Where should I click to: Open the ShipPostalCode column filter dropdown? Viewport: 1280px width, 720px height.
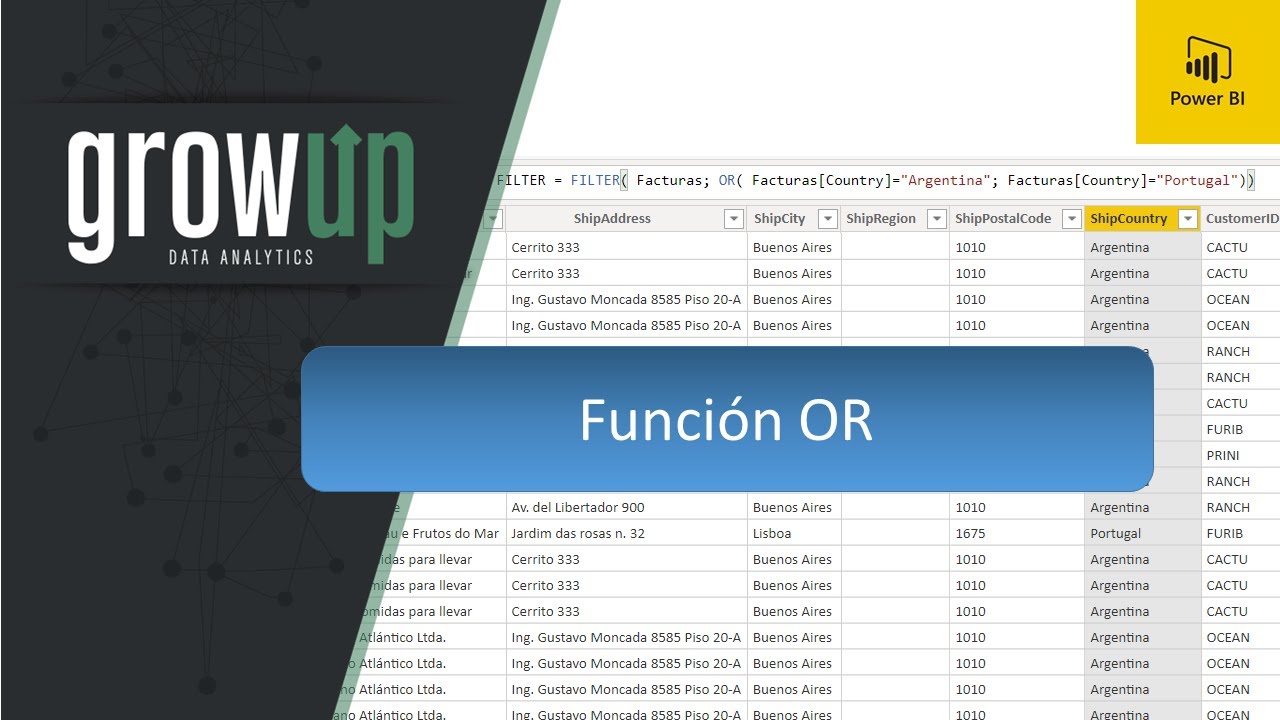click(1072, 219)
